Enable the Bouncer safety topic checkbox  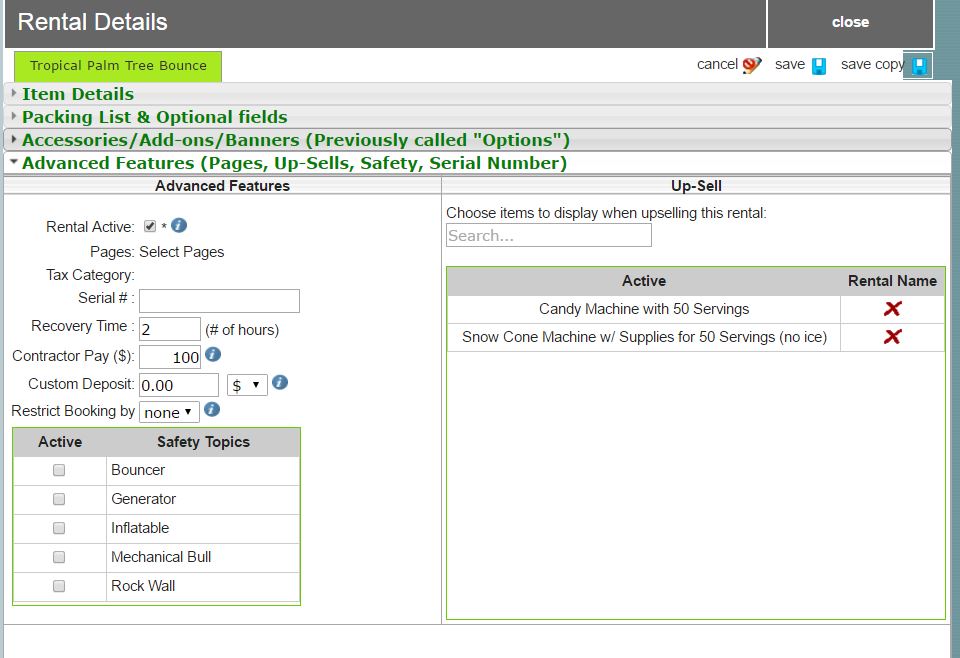(x=59, y=470)
